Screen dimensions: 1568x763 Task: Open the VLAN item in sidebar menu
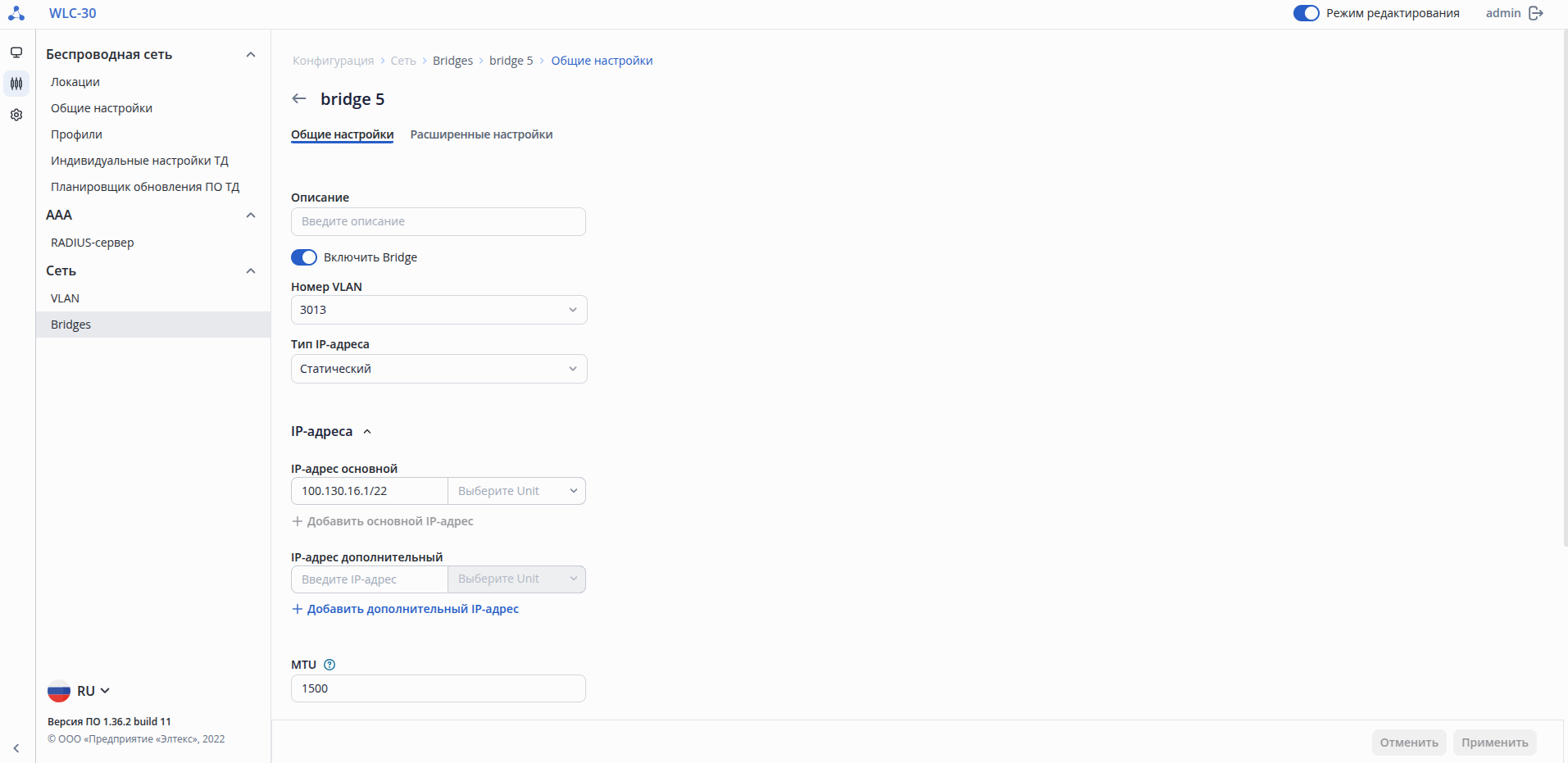(x=66, y=298)
